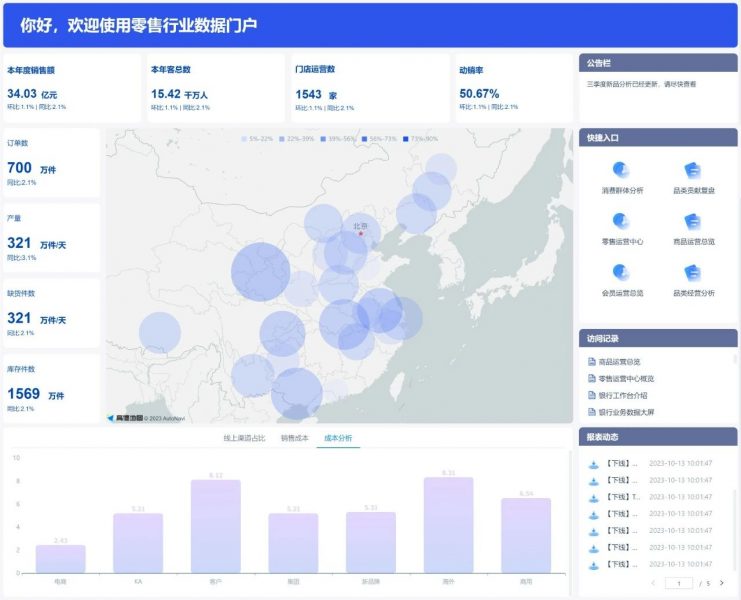741x600 pixels.
Task: Open 银行业务数据大屏 in visit records
Action: pyautogui.click(x=626, y=412)
